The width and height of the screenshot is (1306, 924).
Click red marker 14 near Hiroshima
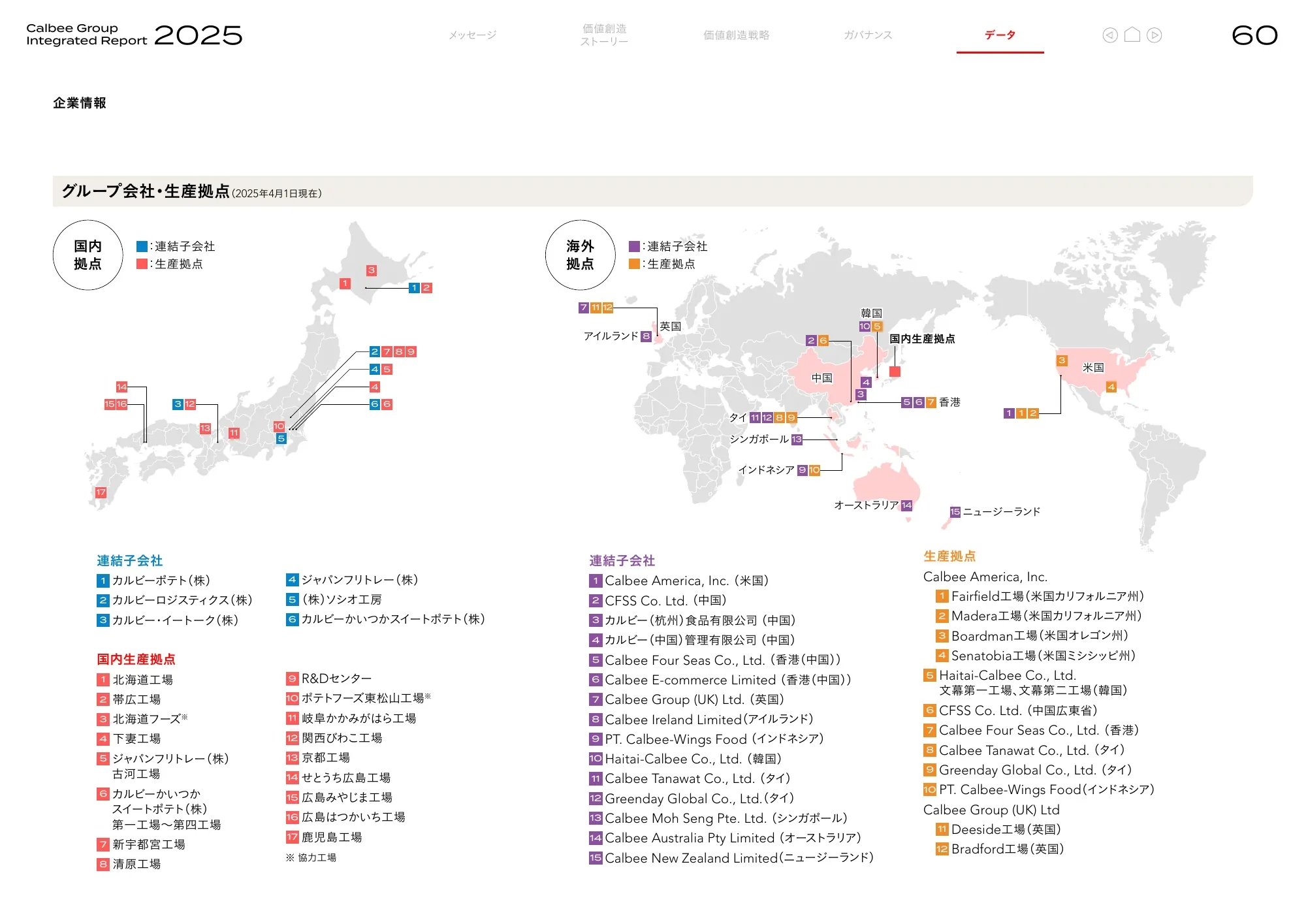coord(121,387)
